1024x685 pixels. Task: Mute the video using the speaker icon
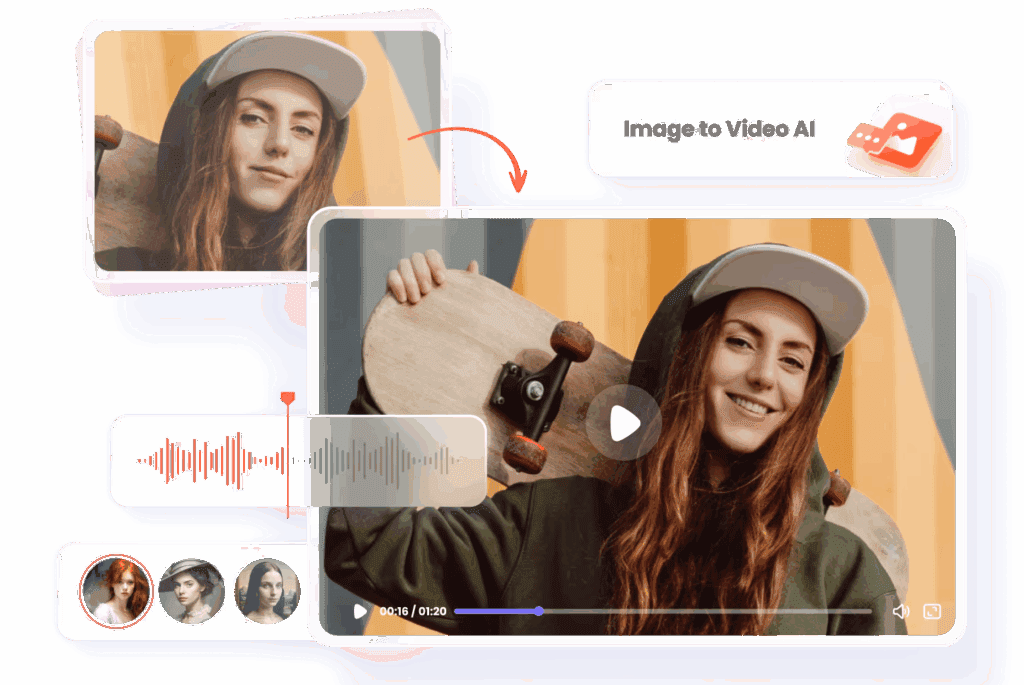click(900, 611)
